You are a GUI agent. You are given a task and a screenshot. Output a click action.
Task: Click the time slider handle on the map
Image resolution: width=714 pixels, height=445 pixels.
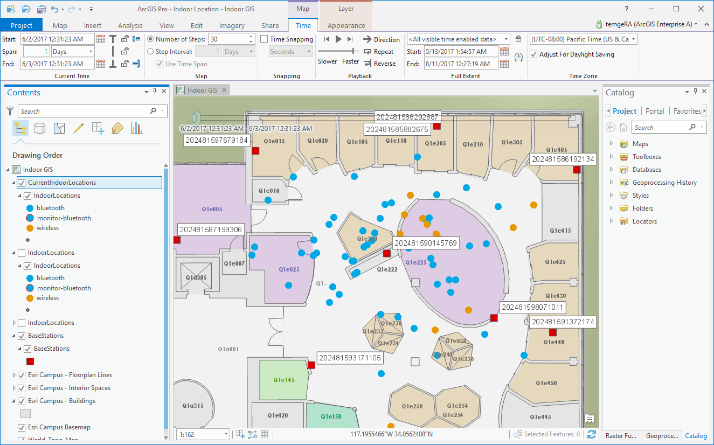coord(196,118)
